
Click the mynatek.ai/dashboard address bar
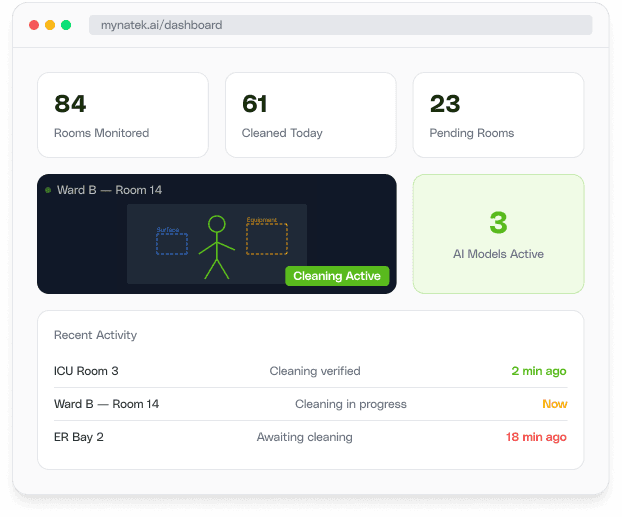click(340, 25)
